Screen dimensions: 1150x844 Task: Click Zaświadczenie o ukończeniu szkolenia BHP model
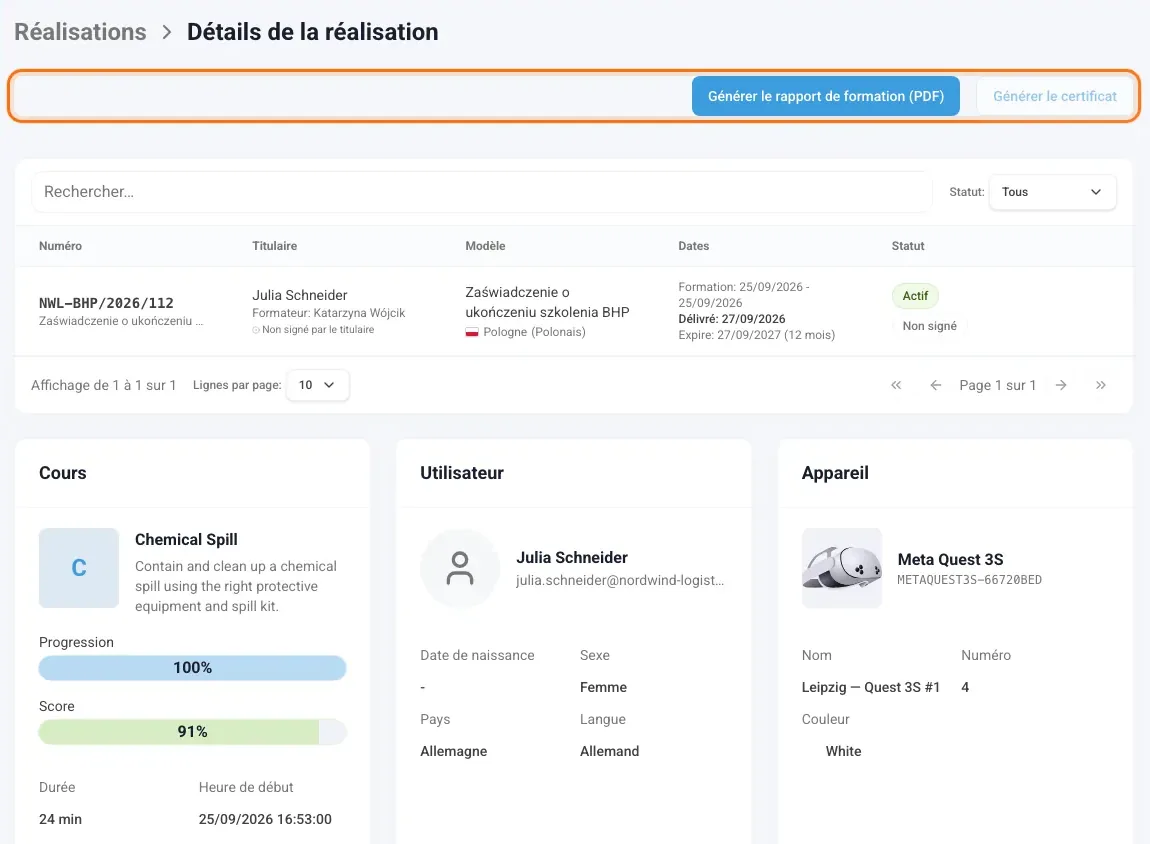click(x=547, y=302)
